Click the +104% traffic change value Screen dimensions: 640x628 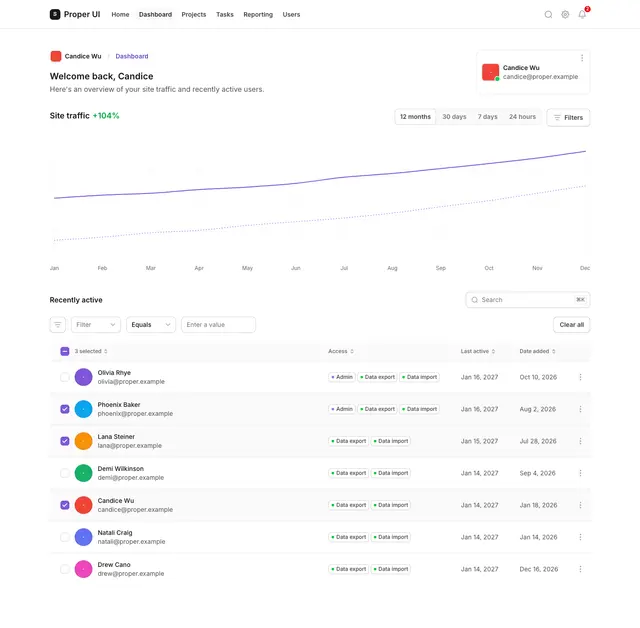pyautogui.click(x=106, y=116)
